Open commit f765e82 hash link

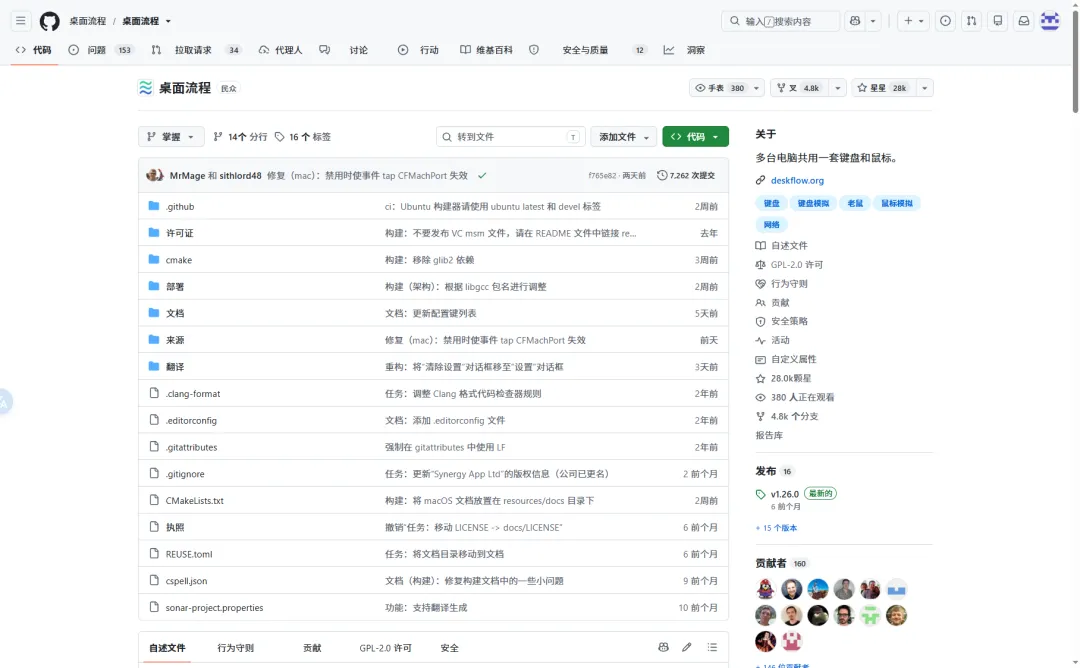pyautogui.click(x=602, y=176)
